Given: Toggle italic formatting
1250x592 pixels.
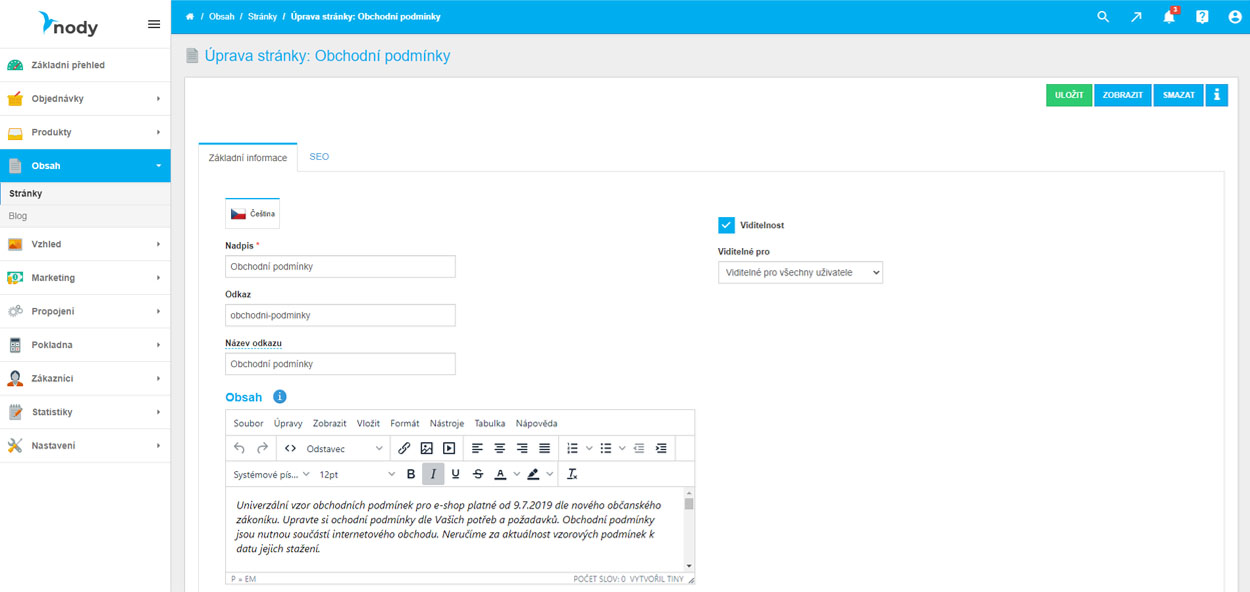Looking at the screenshot, I should (x=433, y=474).
